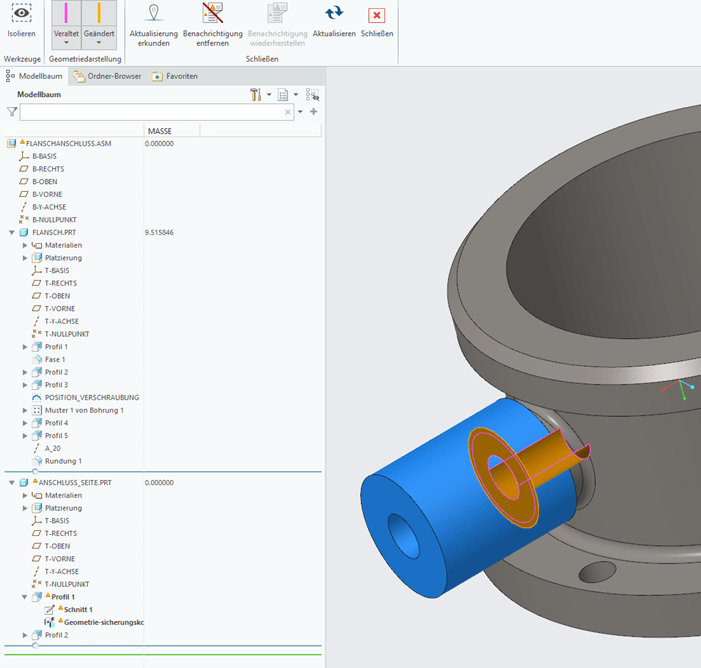Select the Fase 1 feature

[55, 359]
